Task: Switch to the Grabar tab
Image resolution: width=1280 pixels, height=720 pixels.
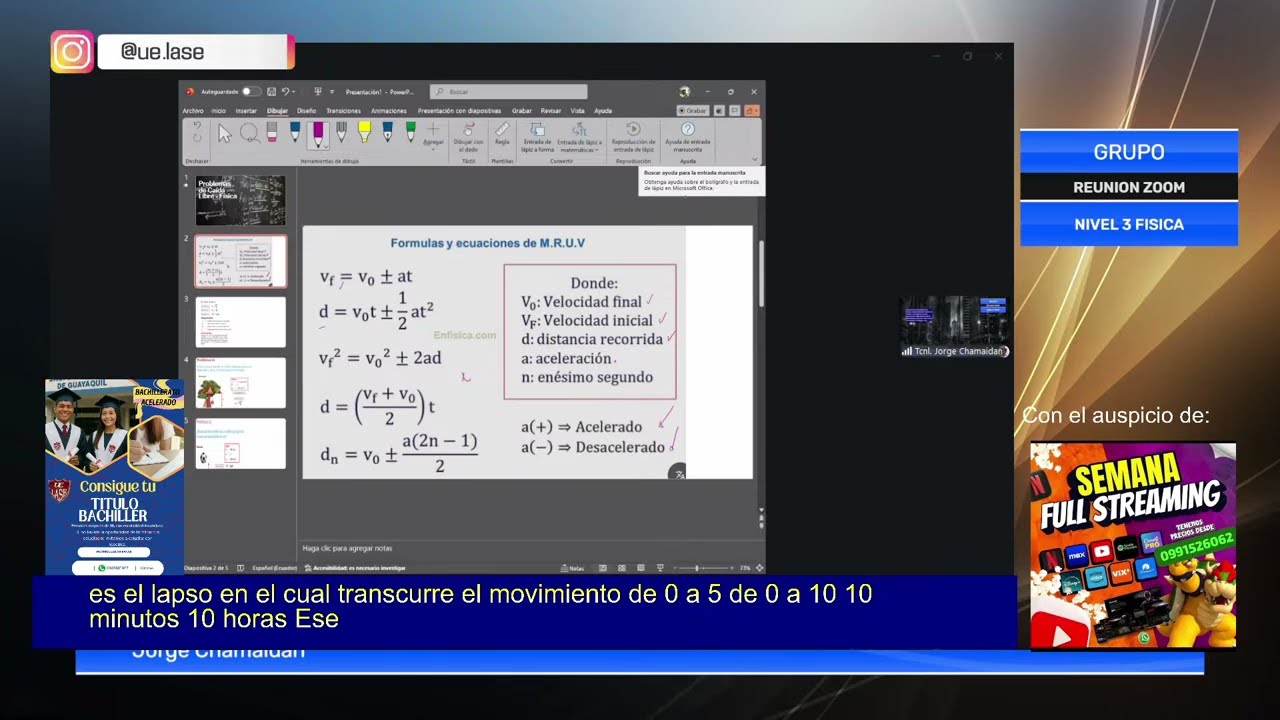Action: [522, 111]
